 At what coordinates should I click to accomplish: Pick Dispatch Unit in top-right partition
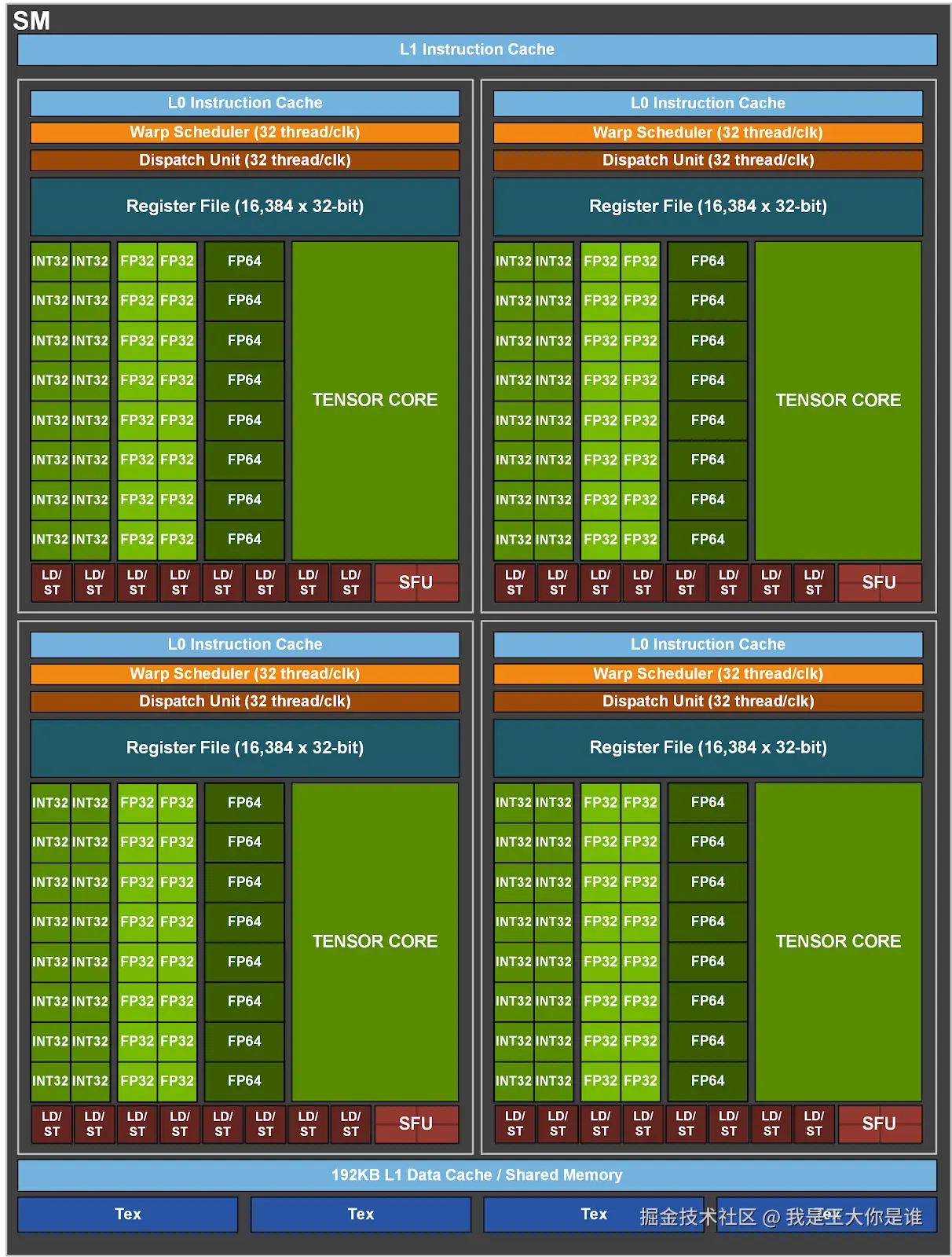tap(708, 159)
